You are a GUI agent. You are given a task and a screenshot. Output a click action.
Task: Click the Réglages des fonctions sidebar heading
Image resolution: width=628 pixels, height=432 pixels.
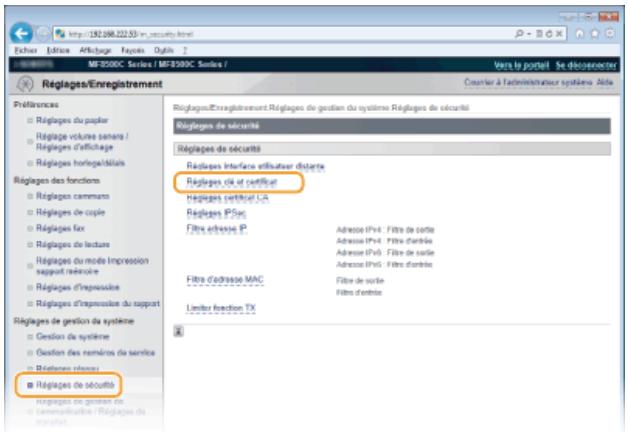pyautogui.click(x=57, y=180)
